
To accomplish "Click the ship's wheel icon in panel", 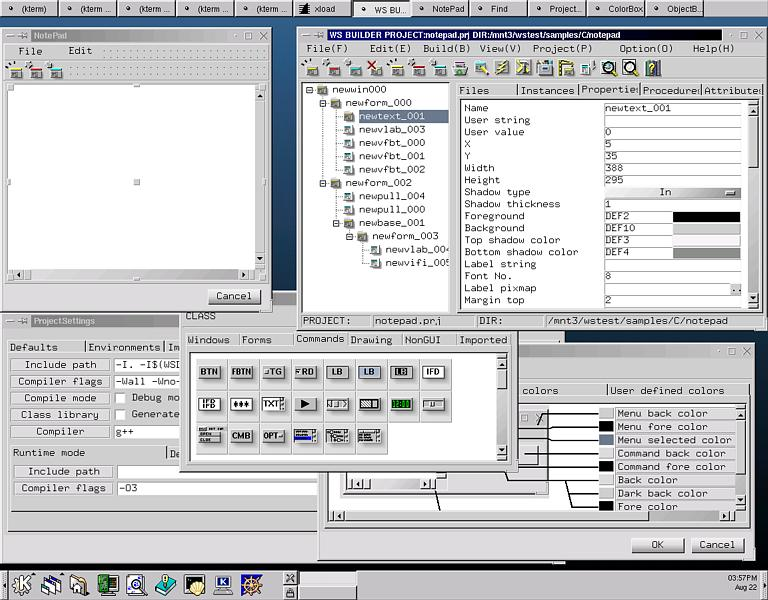I will pyautogui.click(x=252, y=585).
